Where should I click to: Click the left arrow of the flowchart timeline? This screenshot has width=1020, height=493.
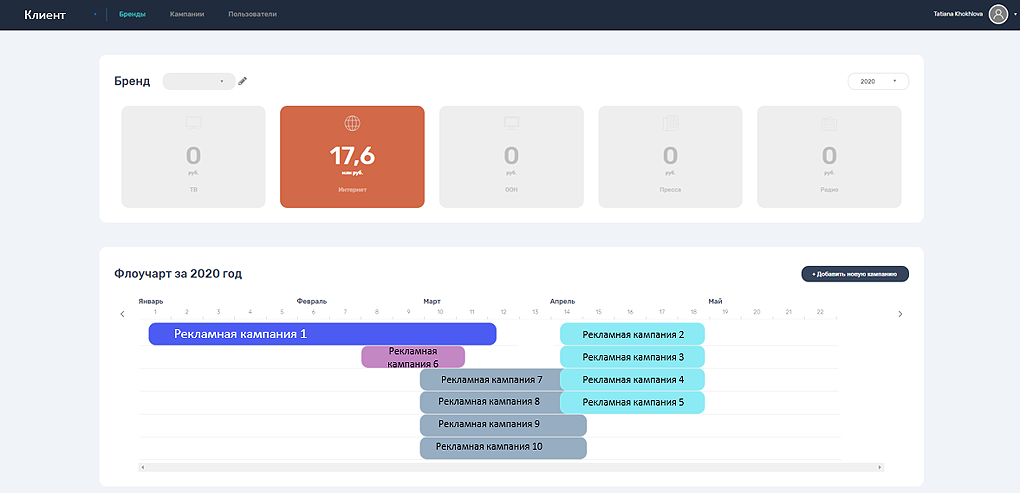click(123, 314)
